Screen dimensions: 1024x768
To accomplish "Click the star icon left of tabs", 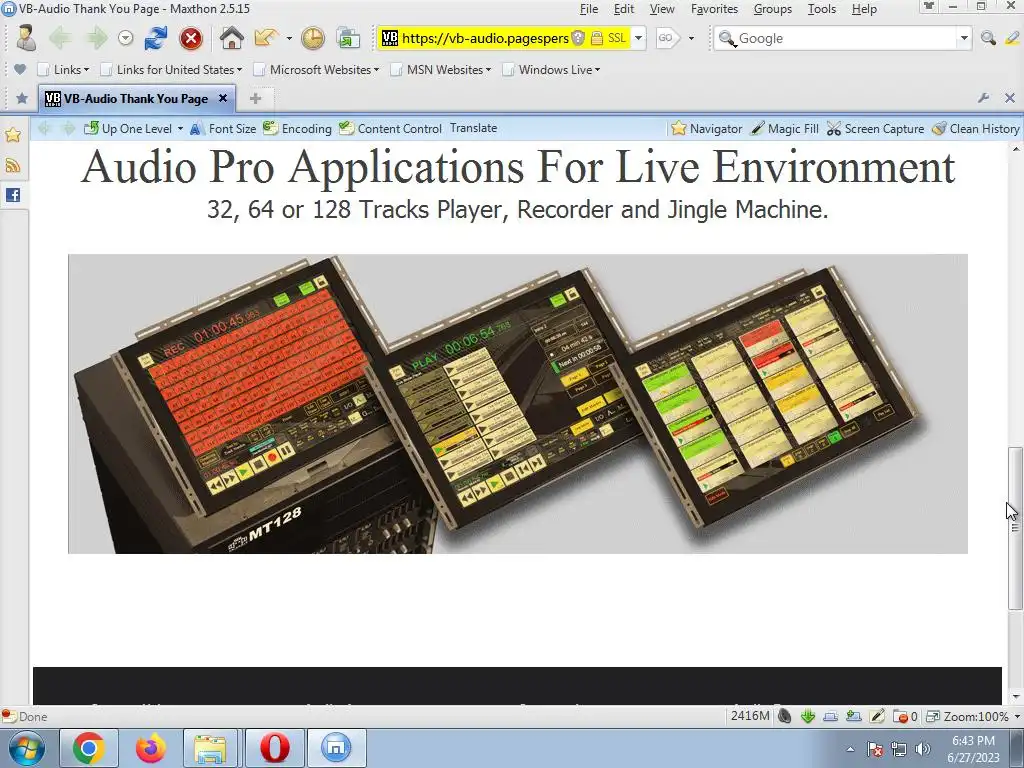I will [x=22, y=99].
